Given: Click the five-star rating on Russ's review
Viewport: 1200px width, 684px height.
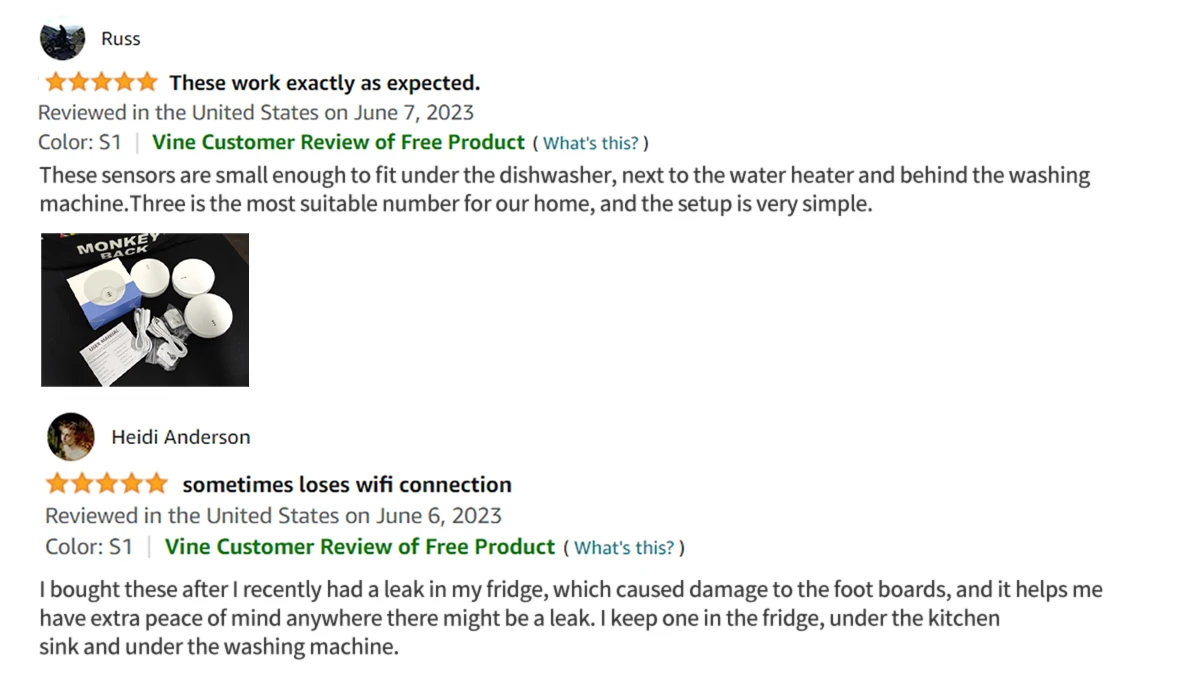Looking at the screenshot, I should point(101,82).
